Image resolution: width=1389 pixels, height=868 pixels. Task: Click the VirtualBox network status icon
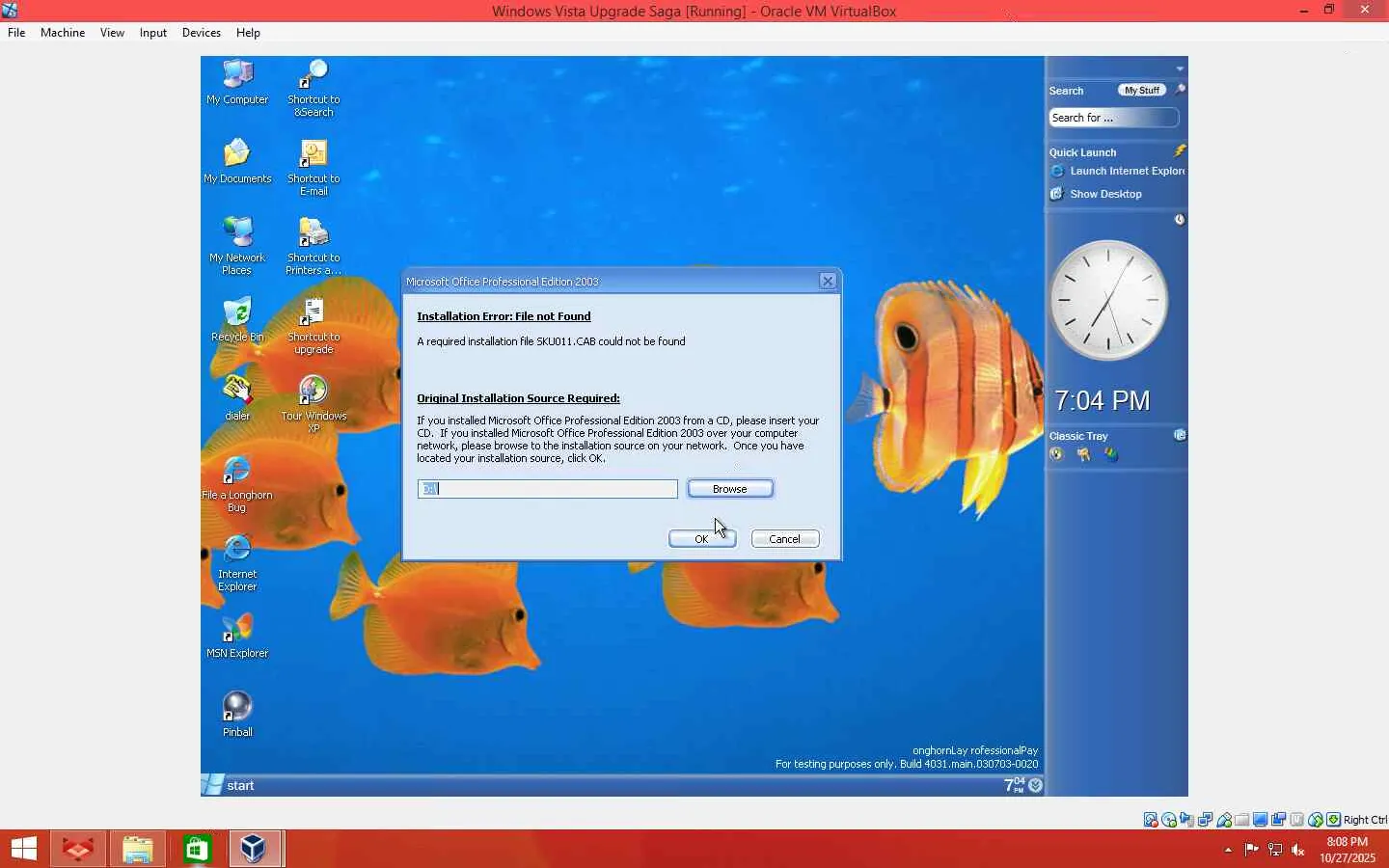click(1206, 820)
